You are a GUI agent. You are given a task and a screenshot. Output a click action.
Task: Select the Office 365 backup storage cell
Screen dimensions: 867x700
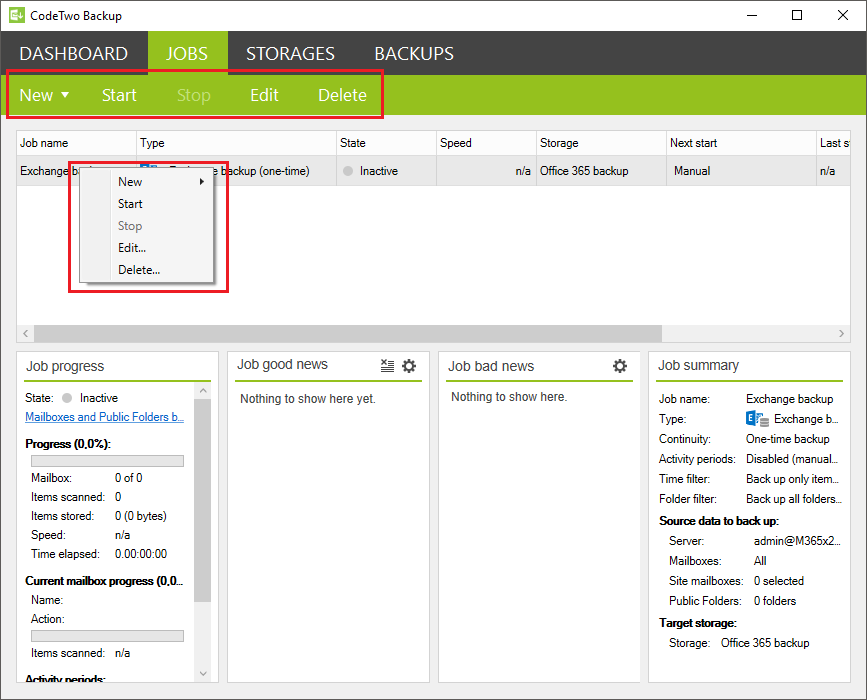click(602, 171)
